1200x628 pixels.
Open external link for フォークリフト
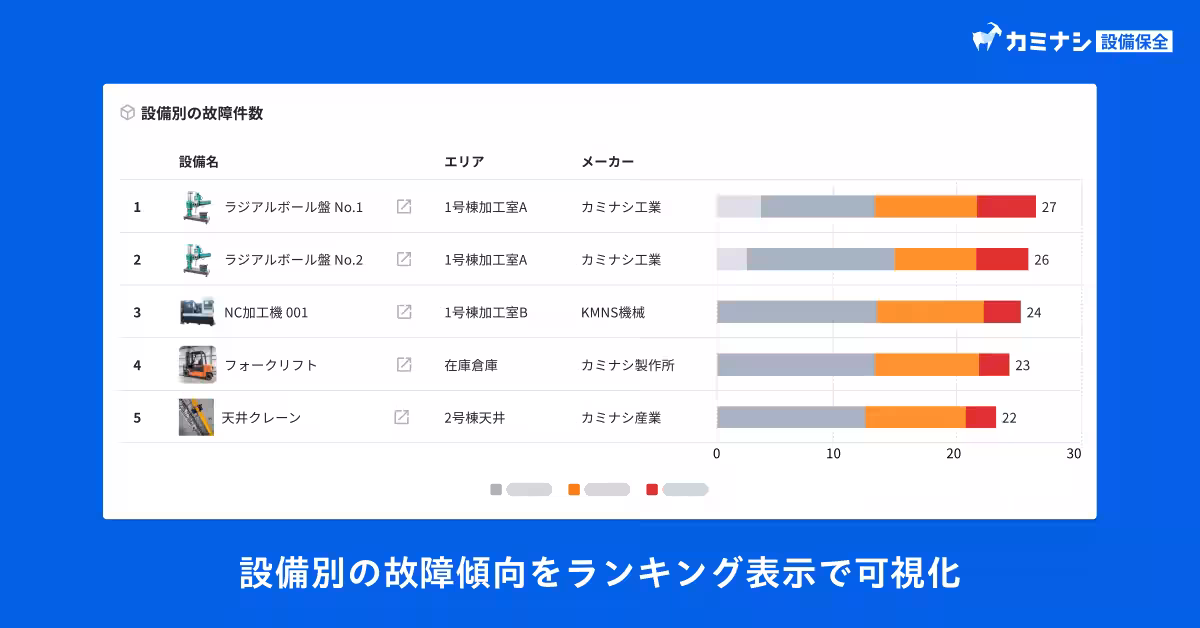click(404, 364)
